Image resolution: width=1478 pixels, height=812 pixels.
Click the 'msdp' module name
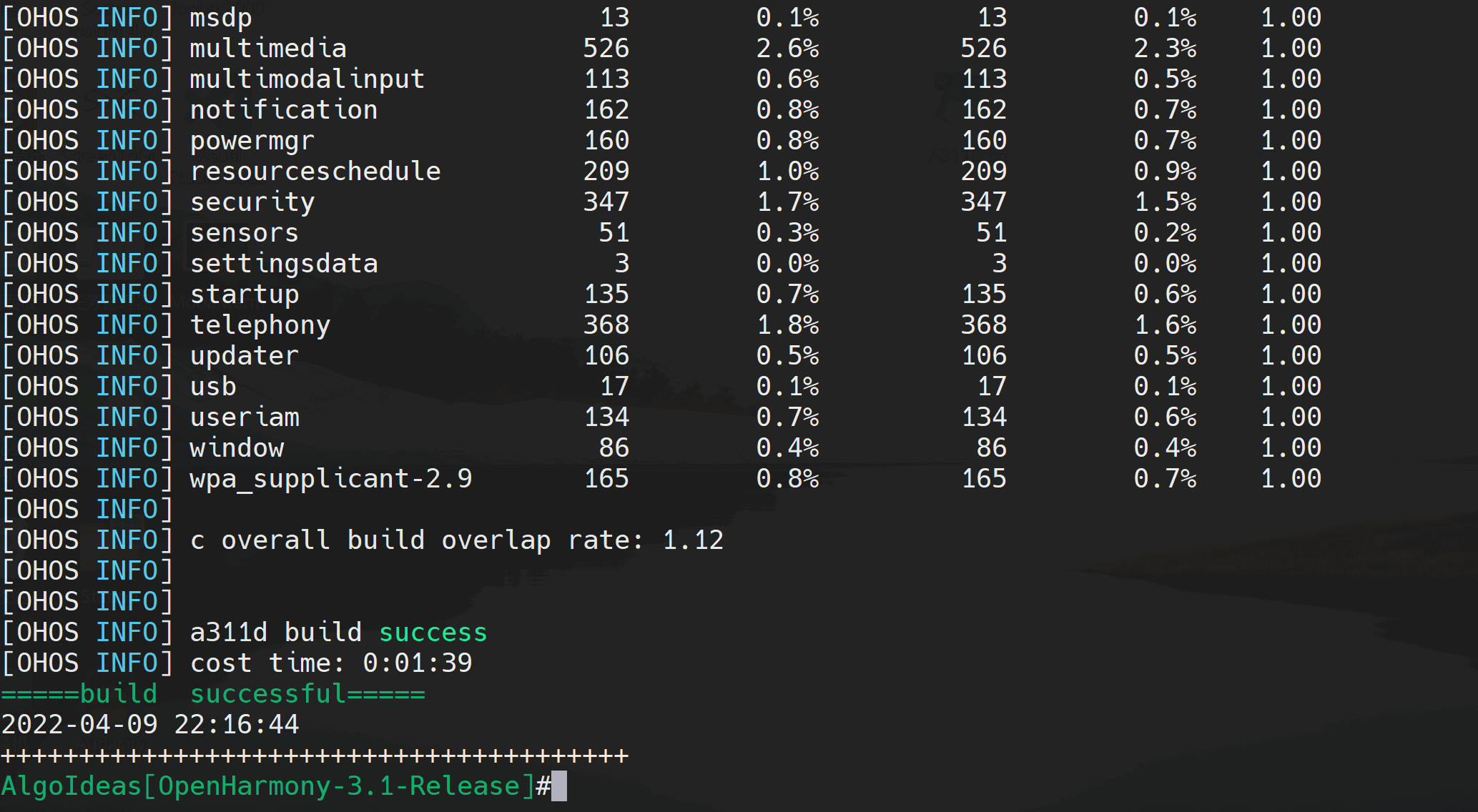click(220, 18)
